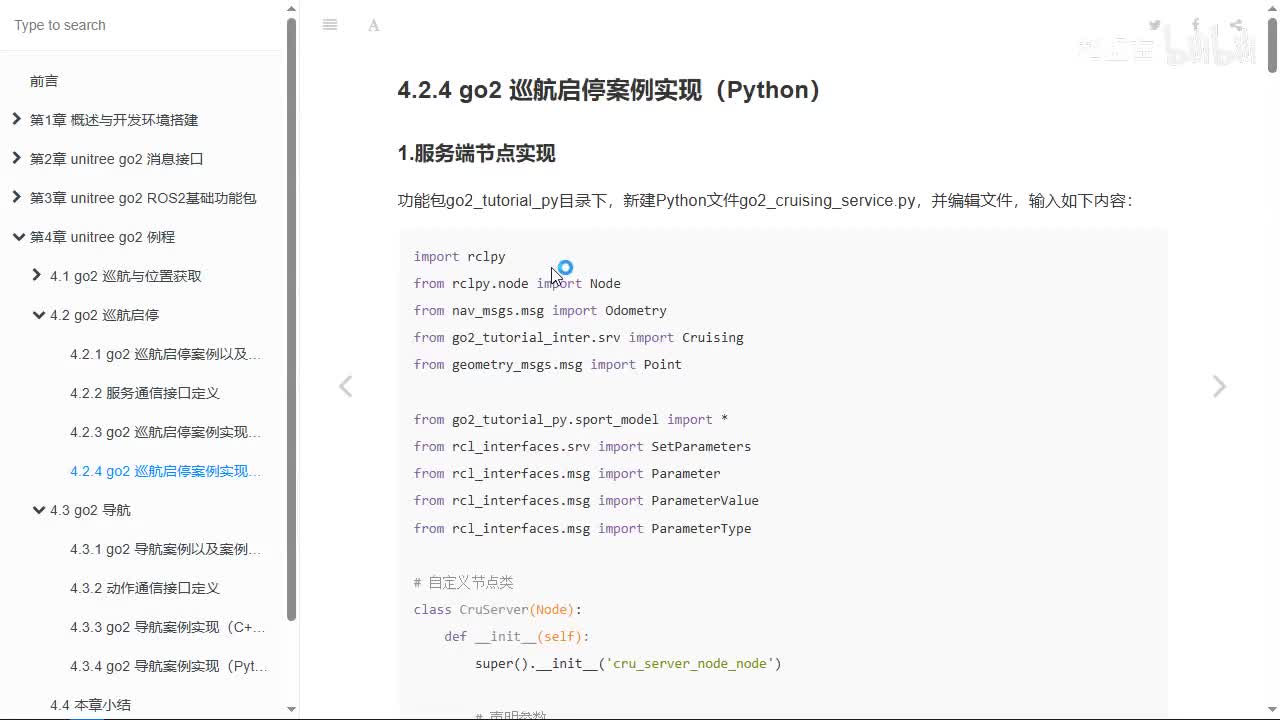Click code line with 'cru_server_node_node'
This screenshot has width=1280, height=720.
(628, 663)
